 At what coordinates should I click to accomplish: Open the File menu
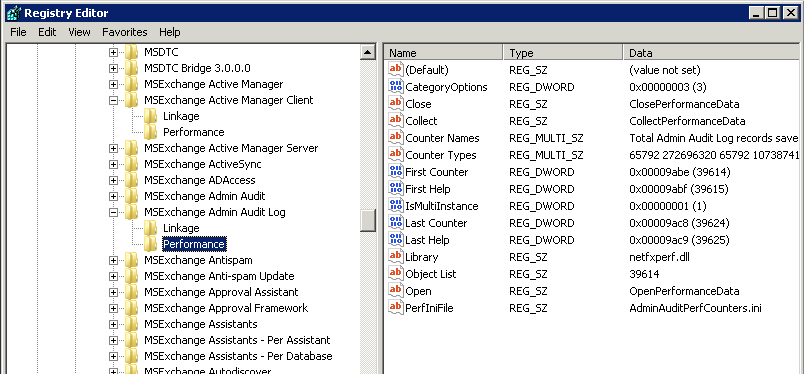(18, 32)
